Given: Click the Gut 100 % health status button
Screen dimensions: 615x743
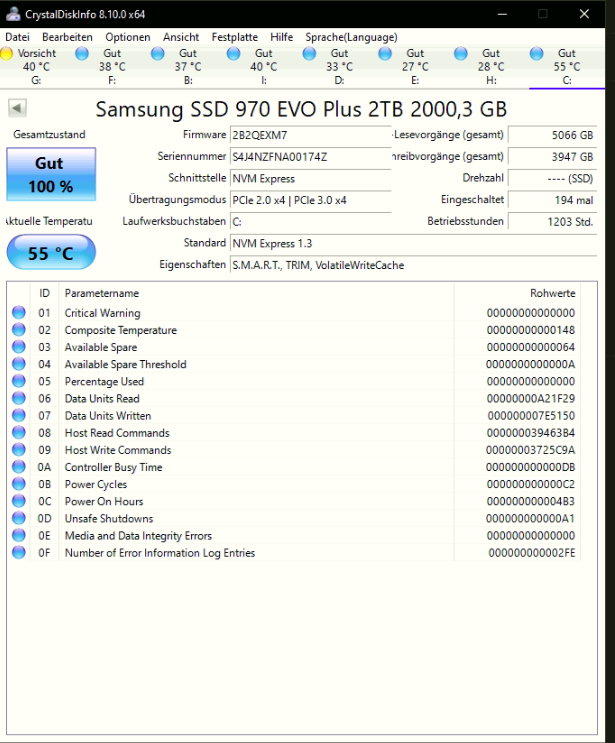Looking at the screenshot, I should 51,174.
